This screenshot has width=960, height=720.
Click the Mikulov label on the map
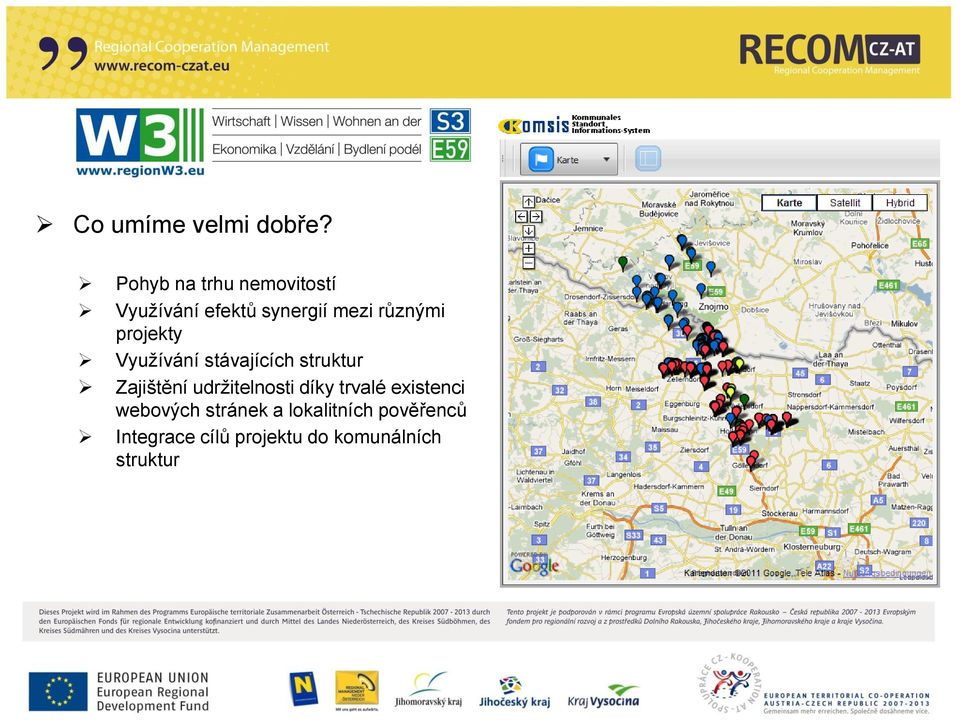[x=904, y=323]
